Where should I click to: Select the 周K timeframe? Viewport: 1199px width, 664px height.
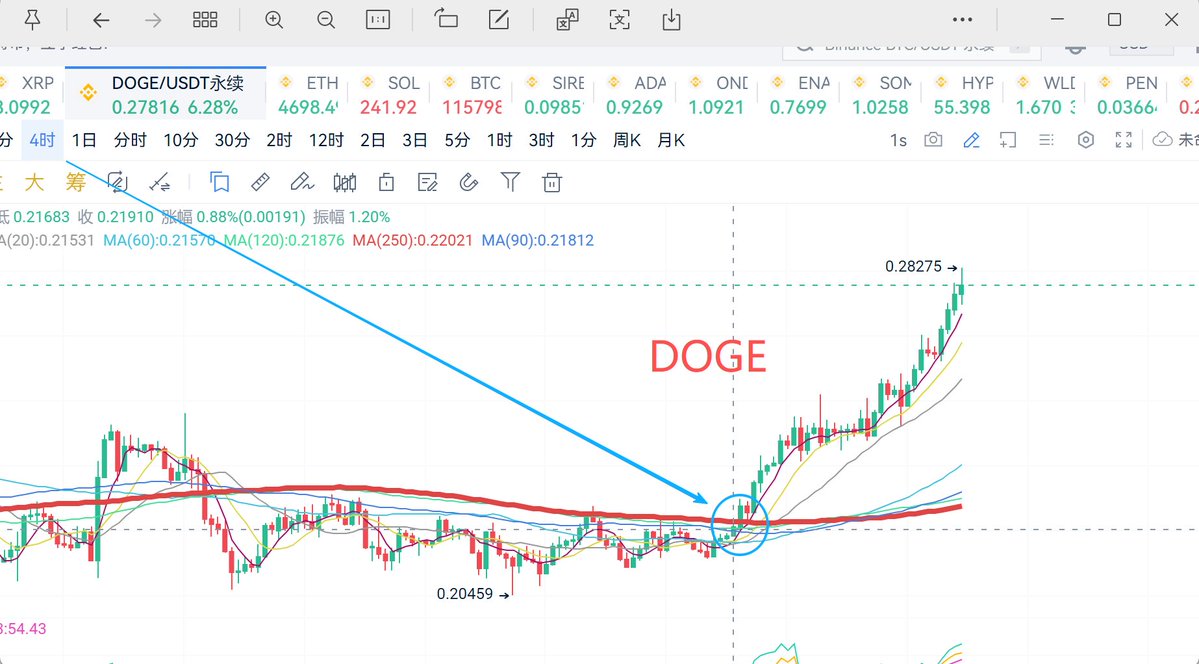point(626,140)
